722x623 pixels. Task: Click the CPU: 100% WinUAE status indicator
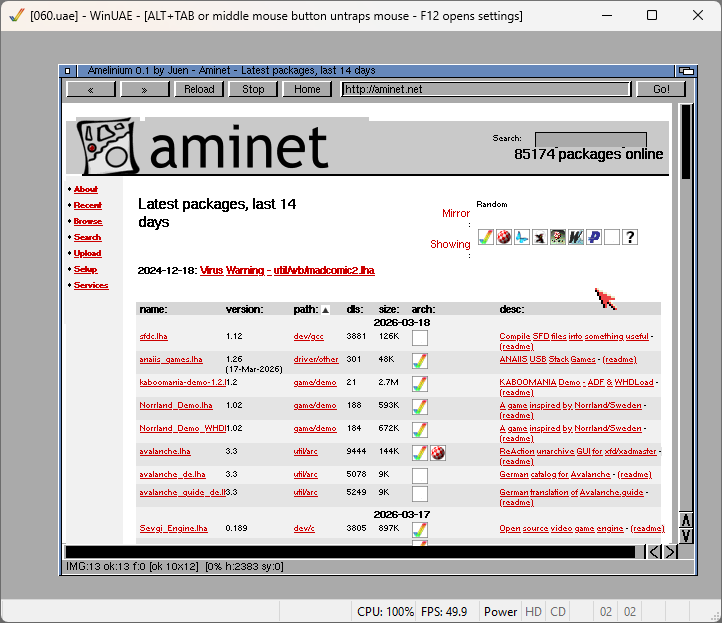click(x=385, y=611)
